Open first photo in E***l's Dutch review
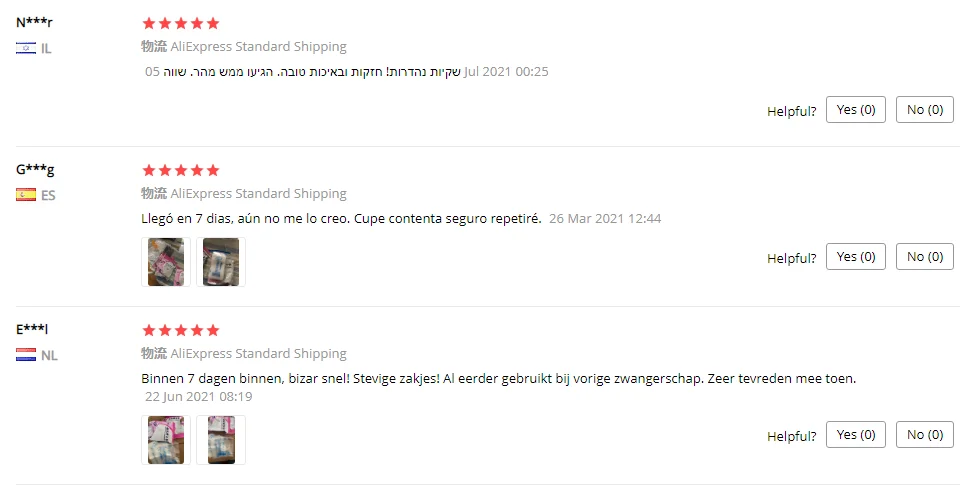977x486 pixels. tap(166, 440)
